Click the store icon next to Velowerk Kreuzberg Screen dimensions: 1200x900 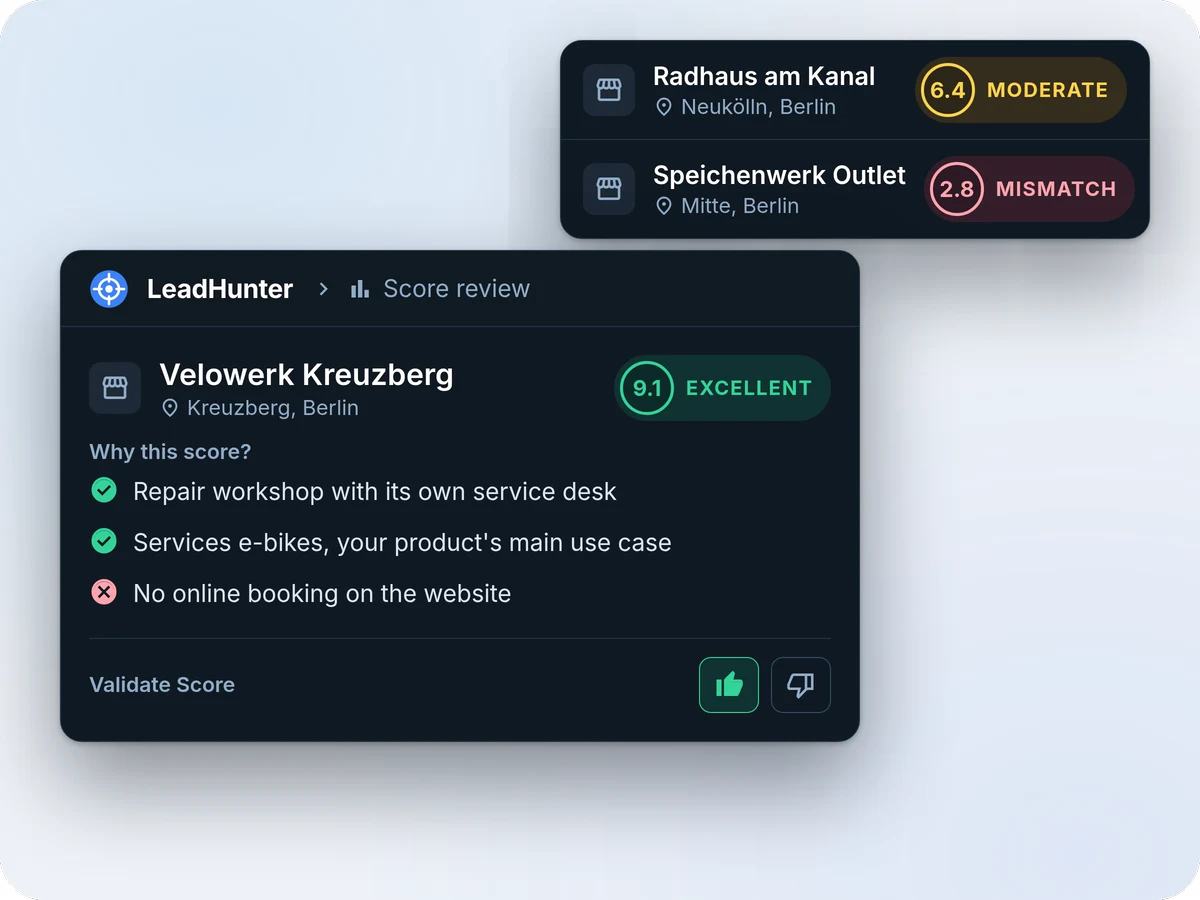[115, 388]
